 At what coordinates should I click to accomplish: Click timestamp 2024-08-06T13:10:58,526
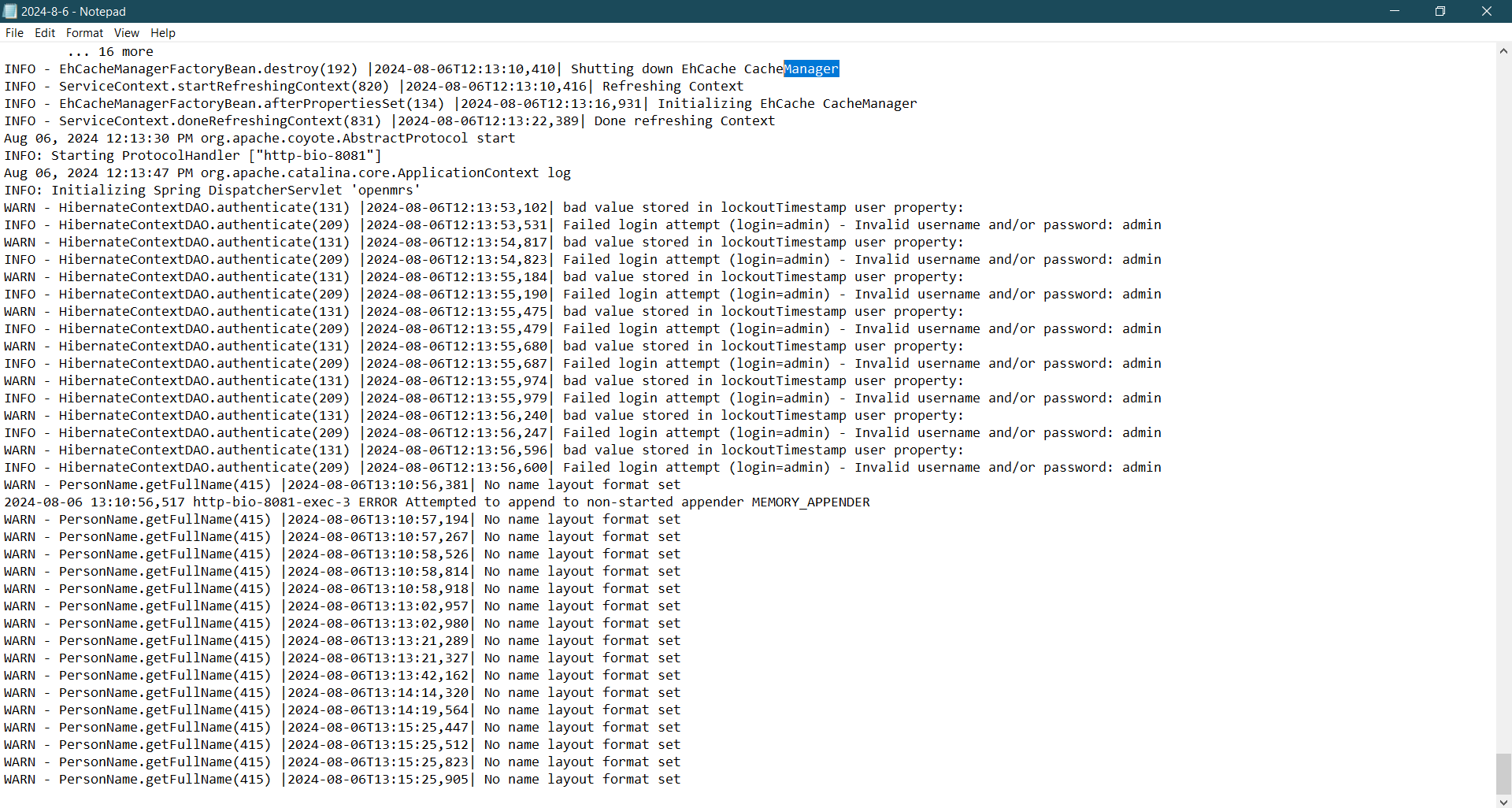click(378, 554)
